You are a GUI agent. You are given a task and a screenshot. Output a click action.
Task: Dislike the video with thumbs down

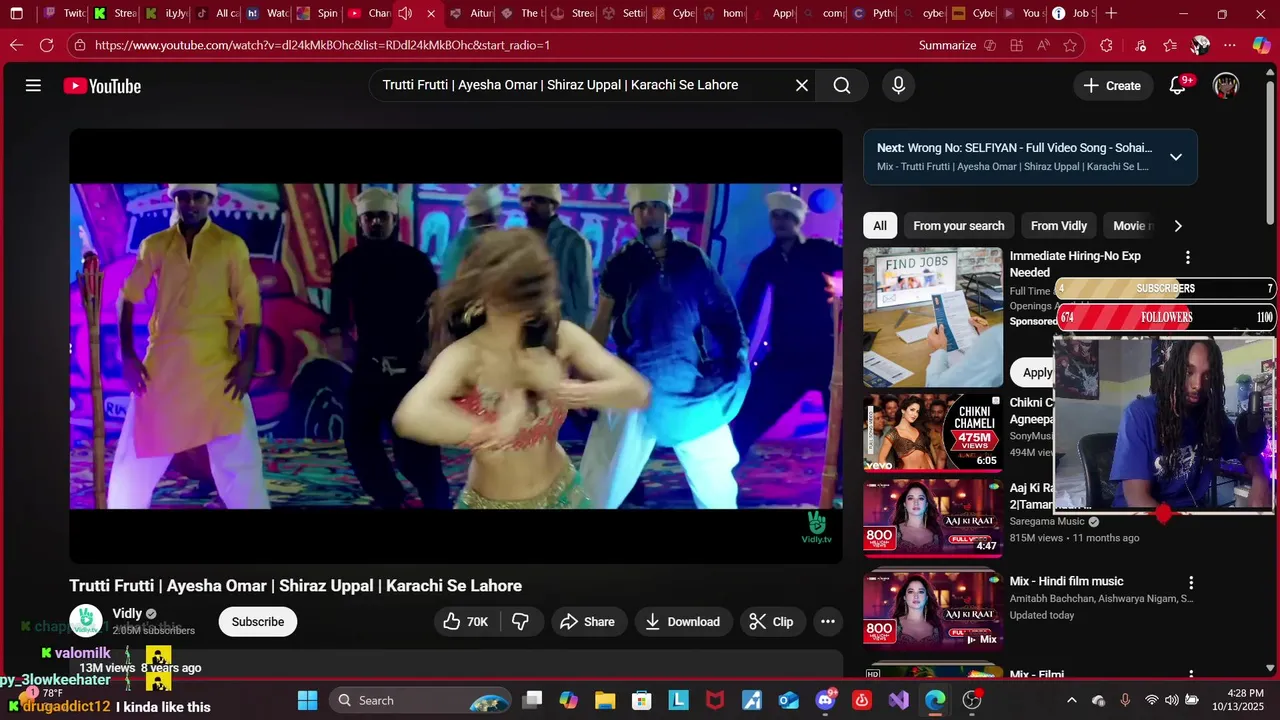pyautogui.click(x=520, y=621)
